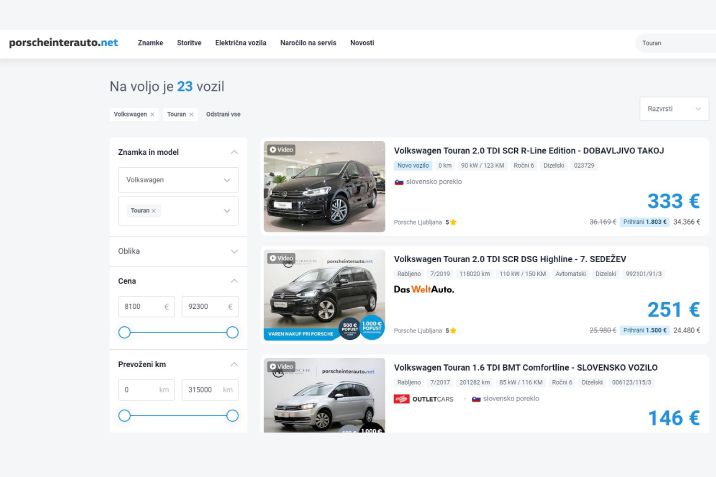Open the DSG Highline Touran photo
This screenshot has width=716, height=477.
[324, 295]
